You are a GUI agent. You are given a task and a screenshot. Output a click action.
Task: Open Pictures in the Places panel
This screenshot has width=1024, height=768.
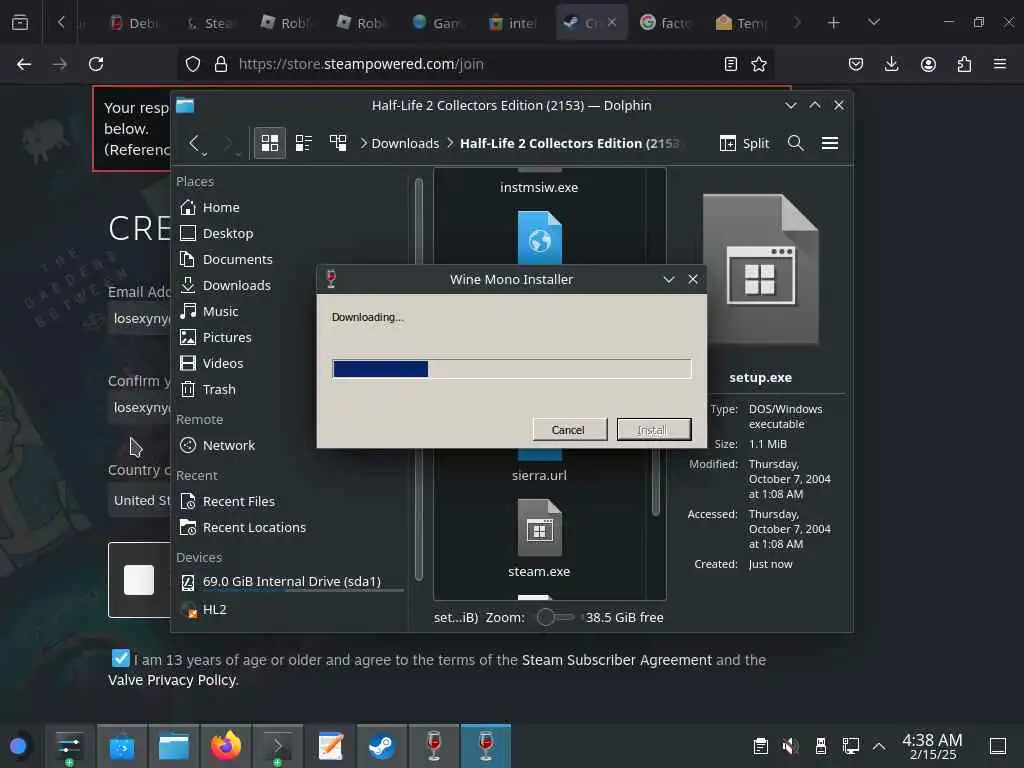coord(216,338)
